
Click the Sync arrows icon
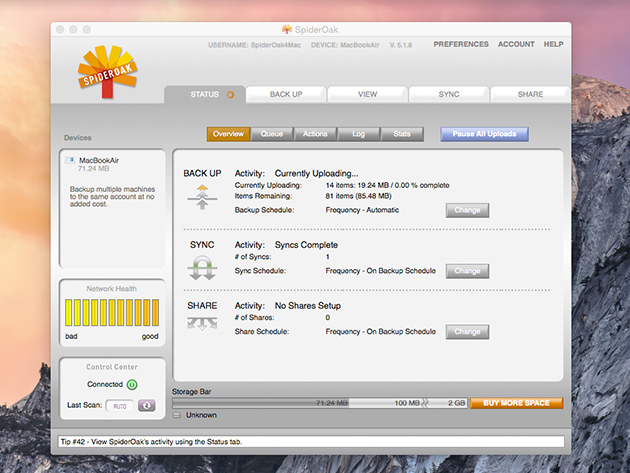coord(202,268)
